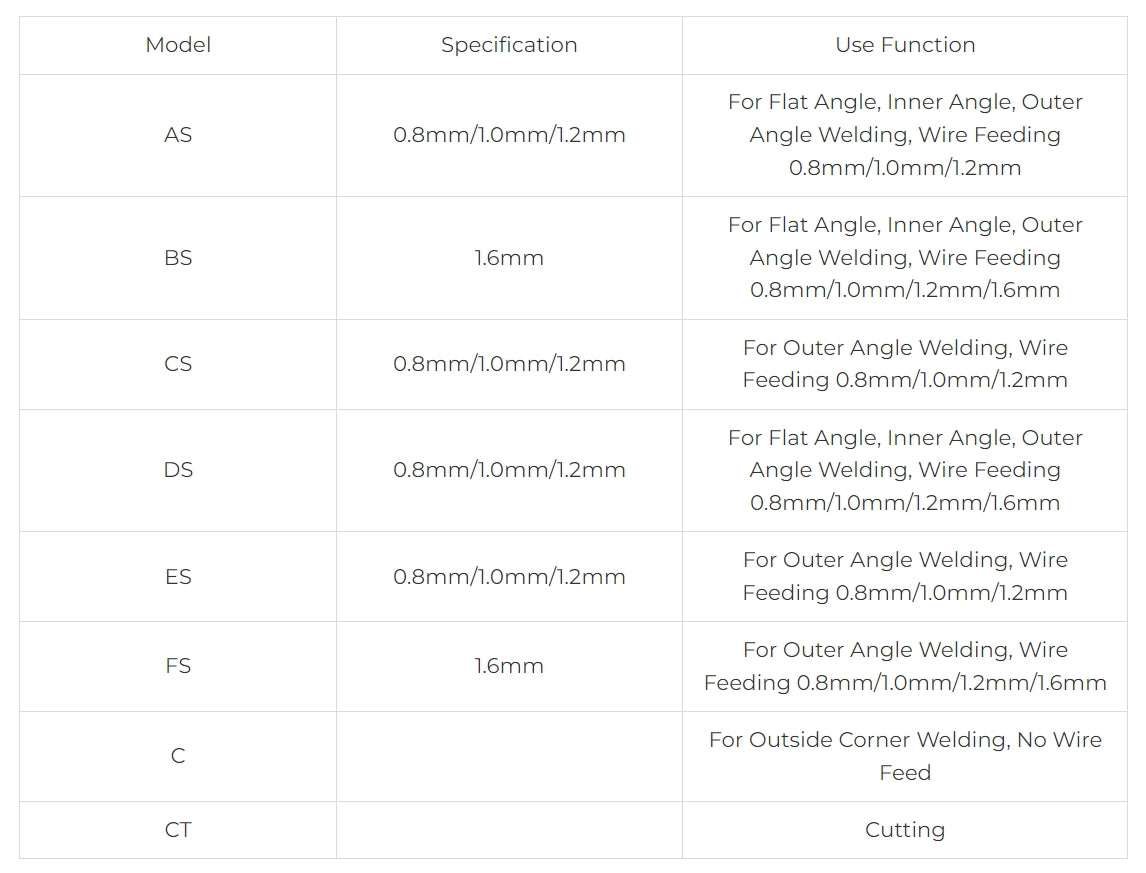This screenshot has width=1146, height=873.
Task: Select the CT model cell
Action: (x=178, y=830)
